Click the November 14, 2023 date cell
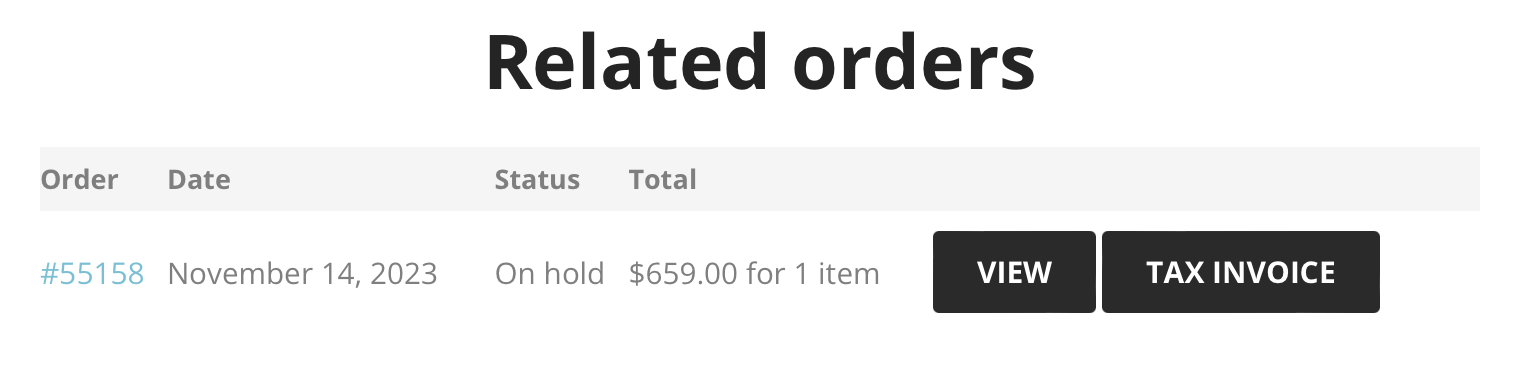Viewport: 1522px width, 386px height. [x=302, y=273]
